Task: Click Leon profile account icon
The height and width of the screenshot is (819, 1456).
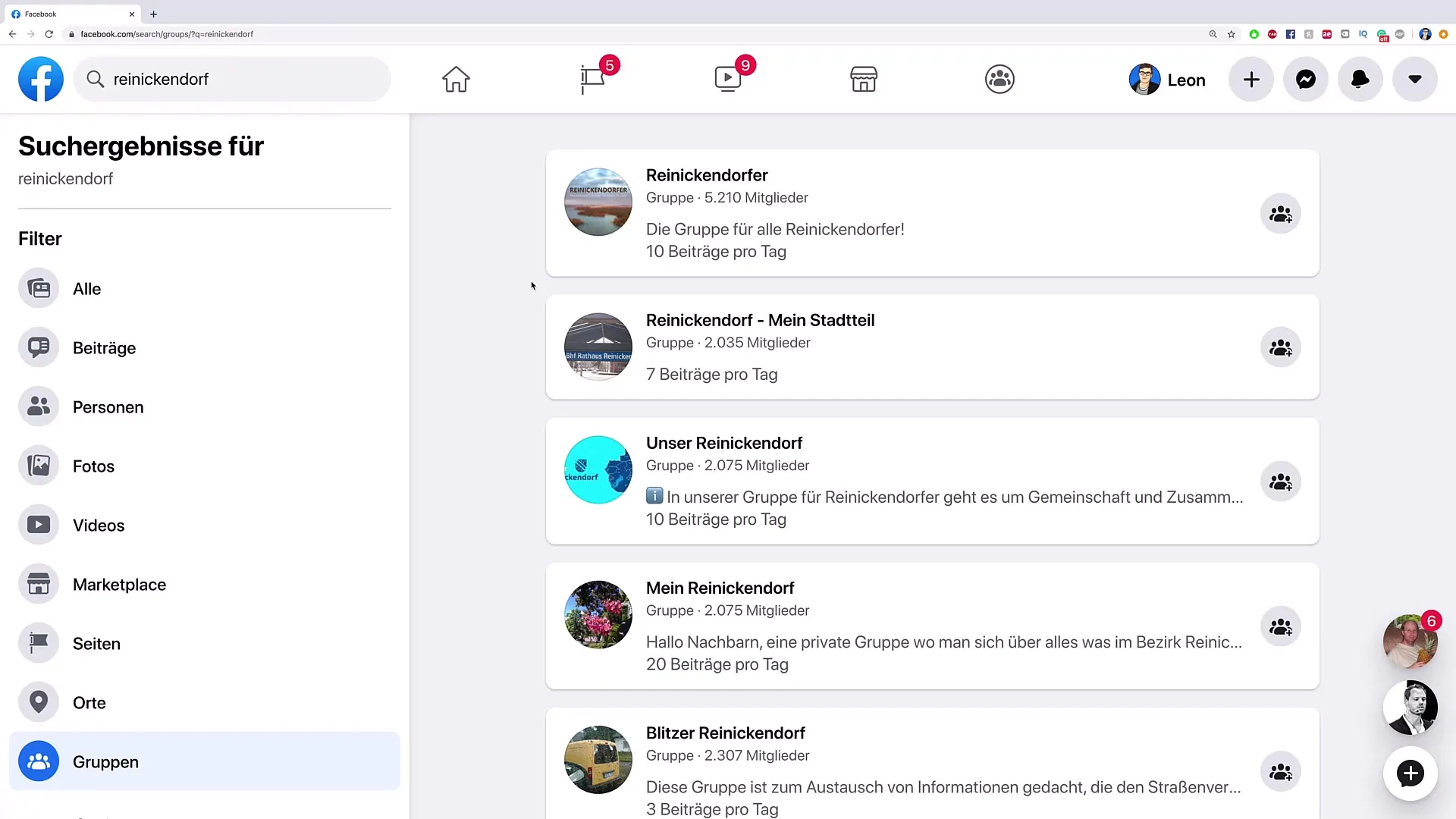Action: point(1145,79)
